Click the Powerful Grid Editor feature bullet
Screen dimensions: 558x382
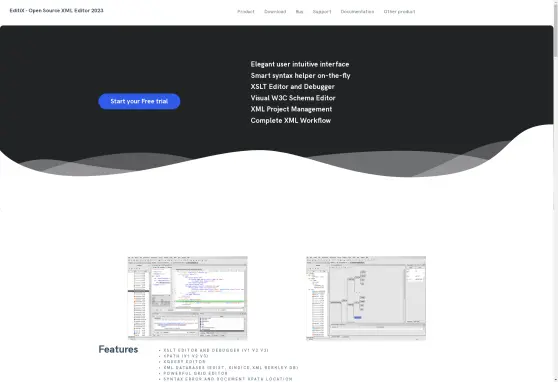click(195, 373)
